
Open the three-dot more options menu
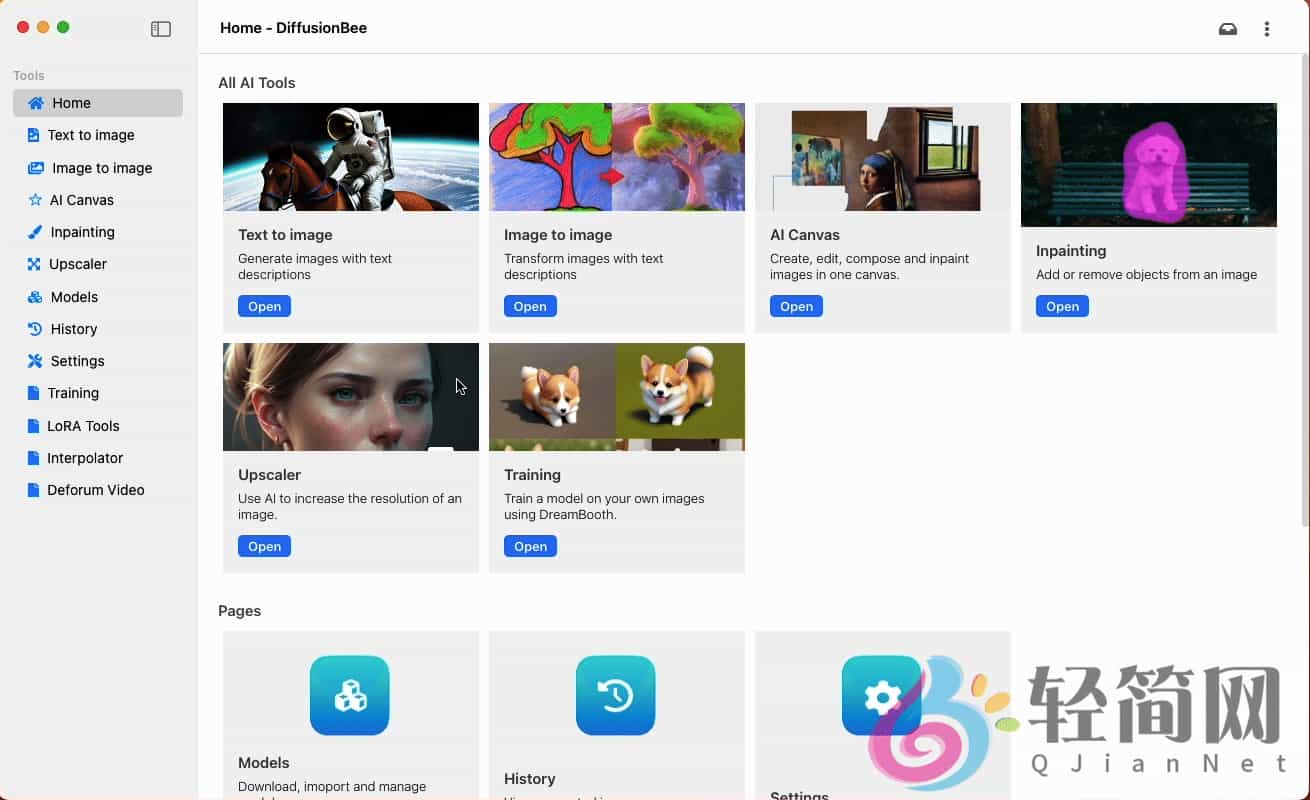(x=1267, y=29)
